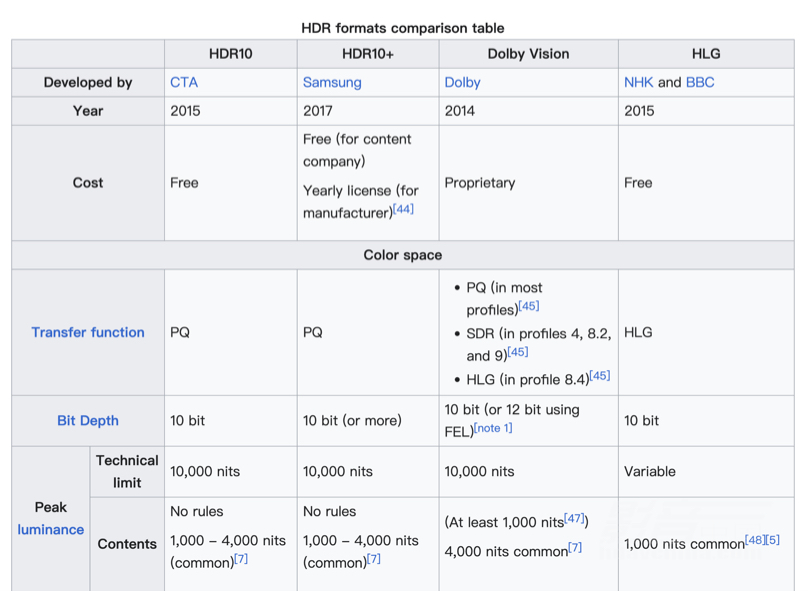Follow the Dolby link in Developed by row

point(462,82)
